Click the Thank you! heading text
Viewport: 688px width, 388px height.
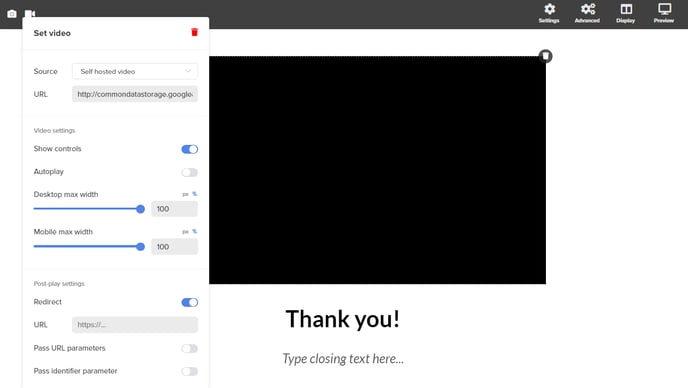343,319
